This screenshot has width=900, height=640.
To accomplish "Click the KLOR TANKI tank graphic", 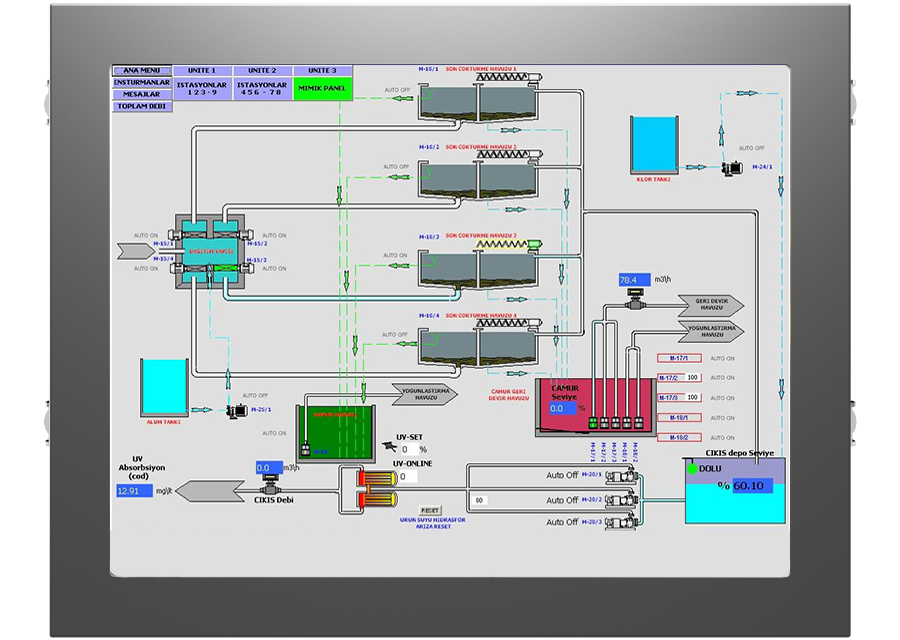I will (654, 145).
